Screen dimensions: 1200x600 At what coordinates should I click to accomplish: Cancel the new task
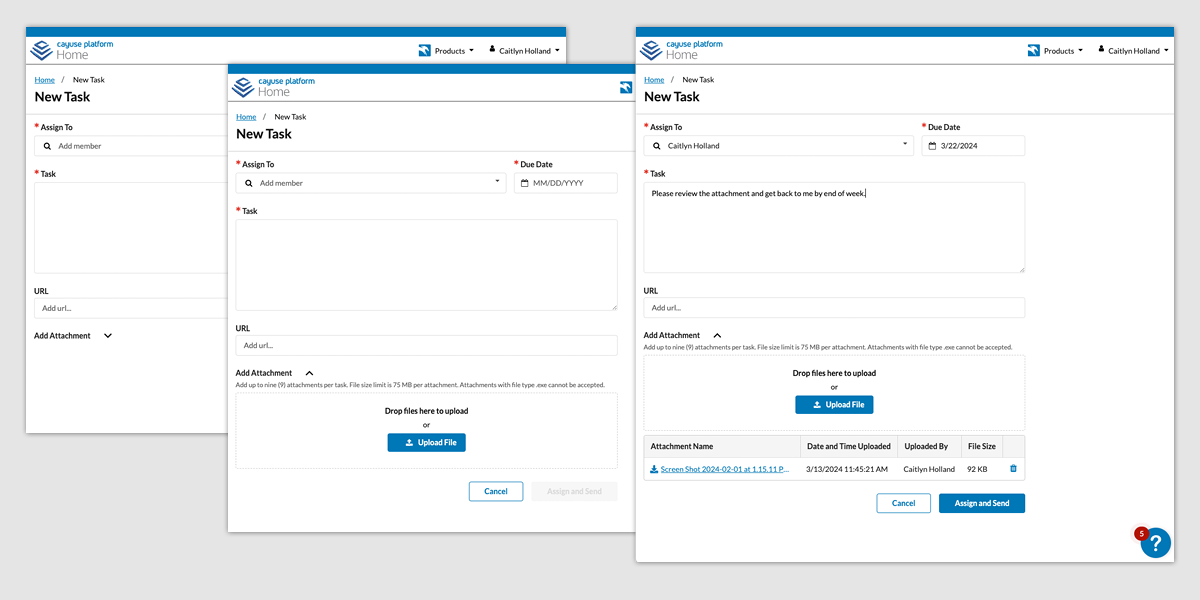coord(903,503)
